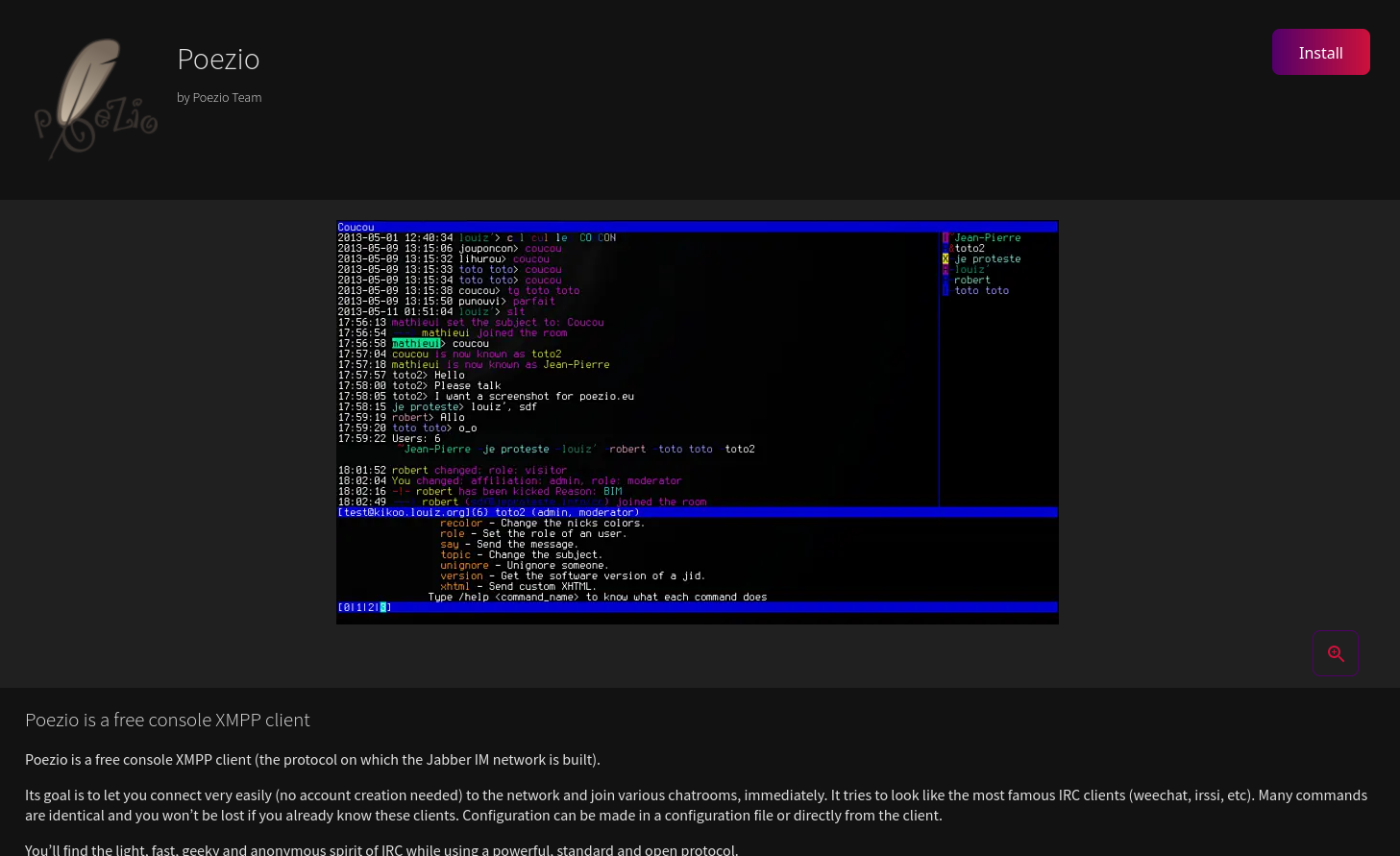Click the Poezio feather logo
1400x856 pixels.
[x=95, y=98]
